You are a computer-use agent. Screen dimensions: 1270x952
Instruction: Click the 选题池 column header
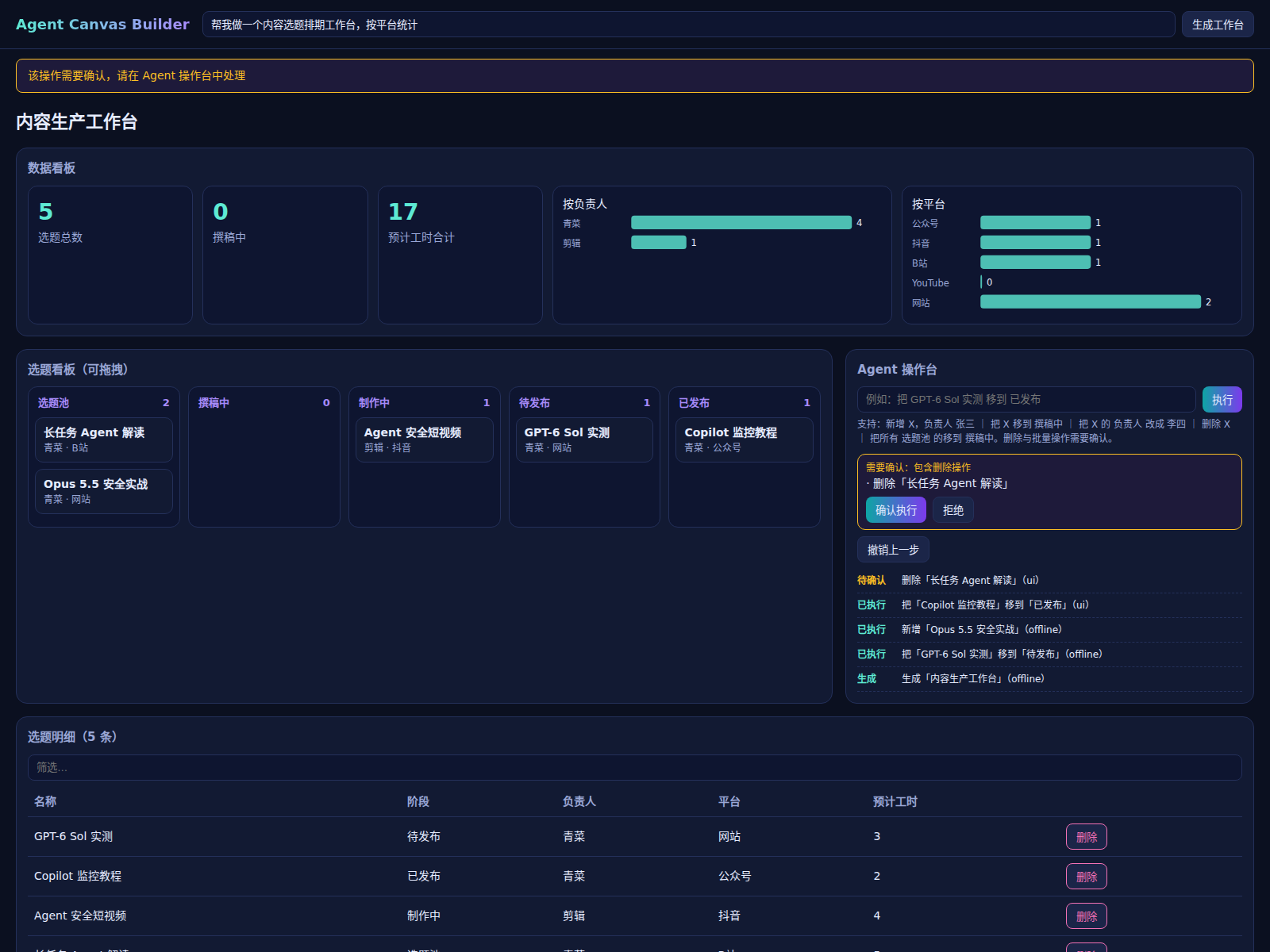click(104, 403)
